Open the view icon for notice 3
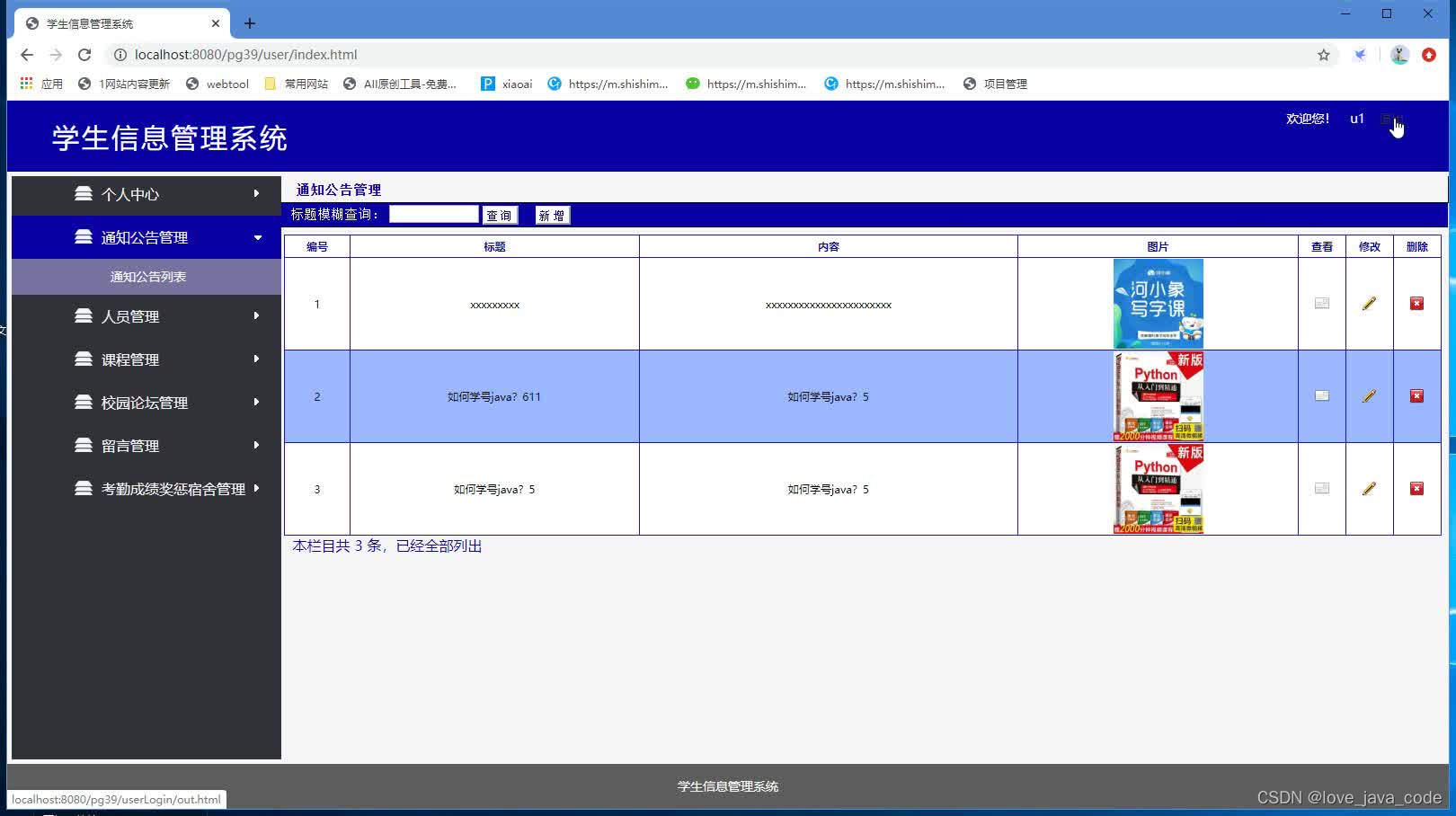Viewport: 1456px width, 816px height. coord(1321,488)
